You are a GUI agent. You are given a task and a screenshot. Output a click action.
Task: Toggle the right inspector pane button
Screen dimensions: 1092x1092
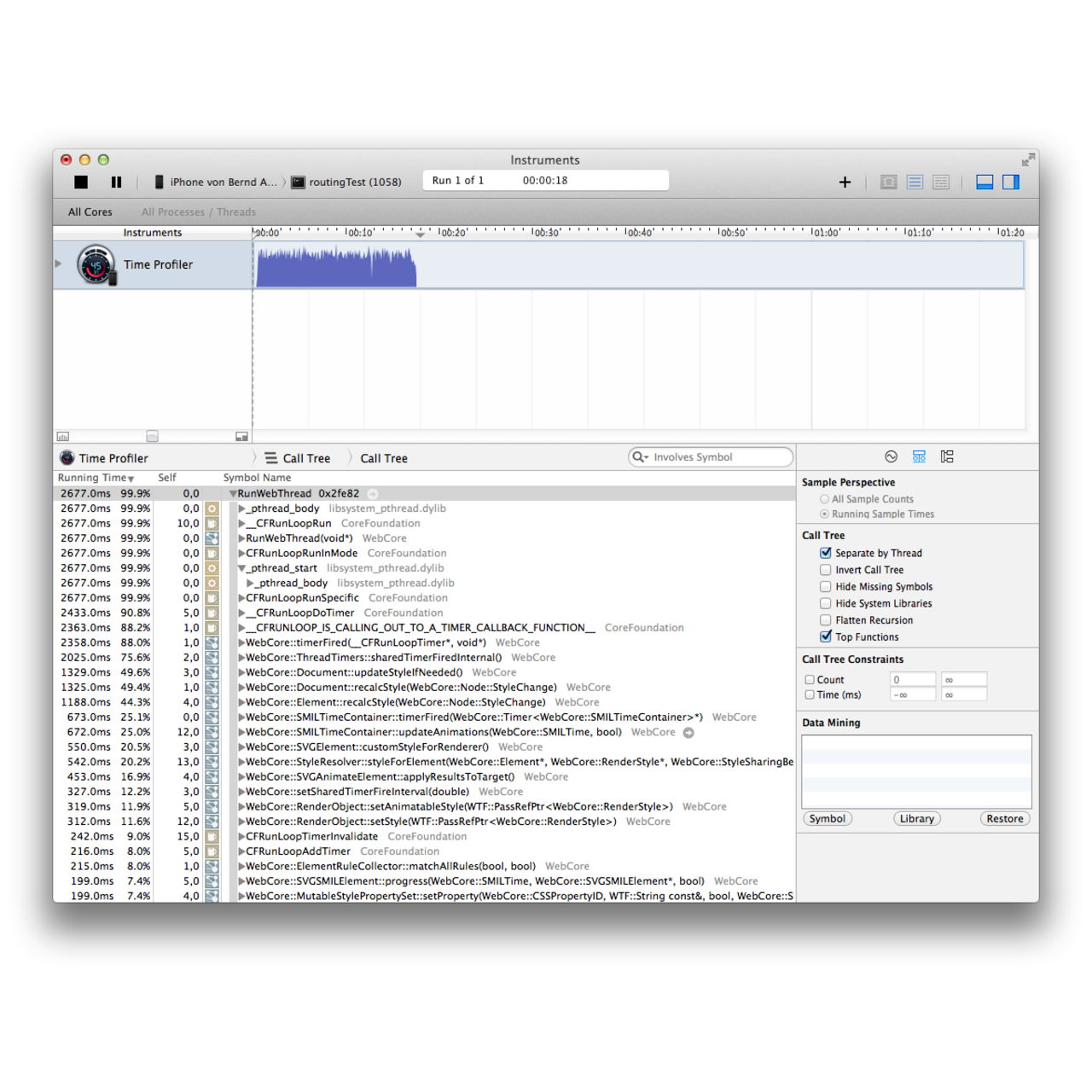pos(1011,182)
